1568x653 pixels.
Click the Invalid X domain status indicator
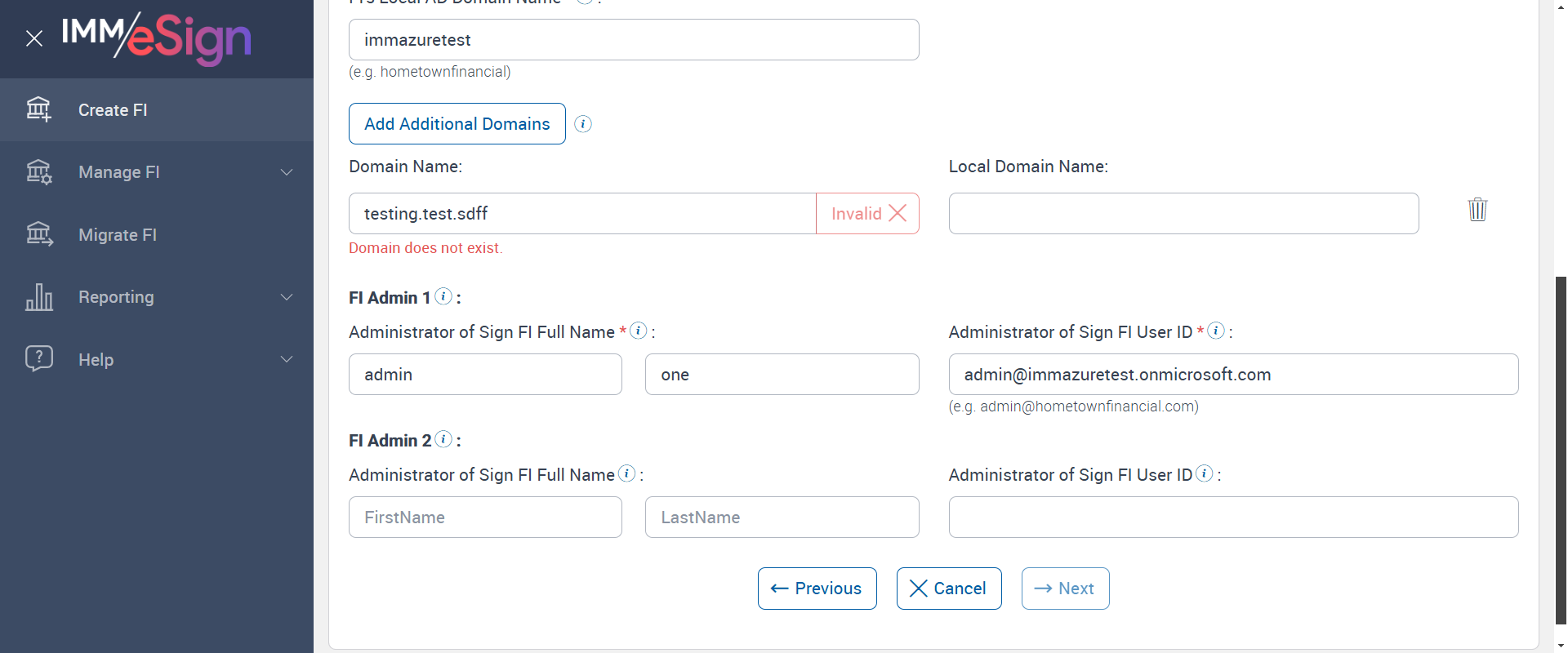coord(868,214)
